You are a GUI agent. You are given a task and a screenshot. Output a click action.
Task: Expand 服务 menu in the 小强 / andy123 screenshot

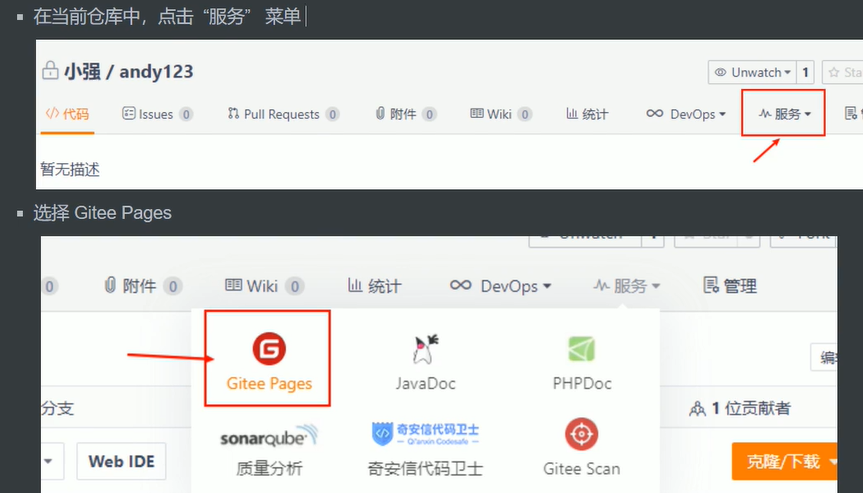tap(784, 114)
